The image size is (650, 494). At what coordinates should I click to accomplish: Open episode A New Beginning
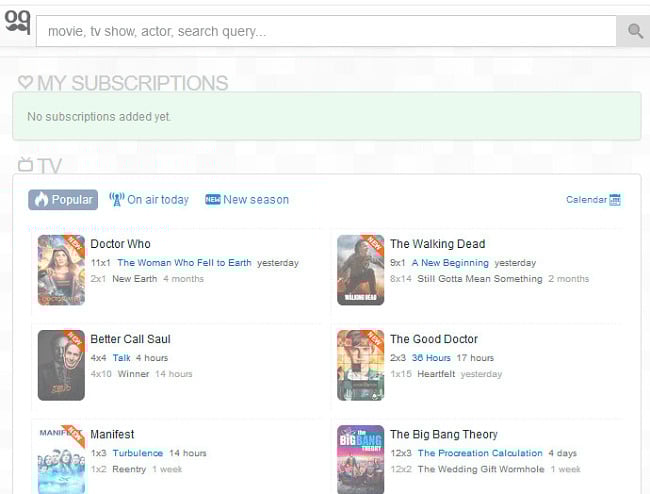pos(450,263)
